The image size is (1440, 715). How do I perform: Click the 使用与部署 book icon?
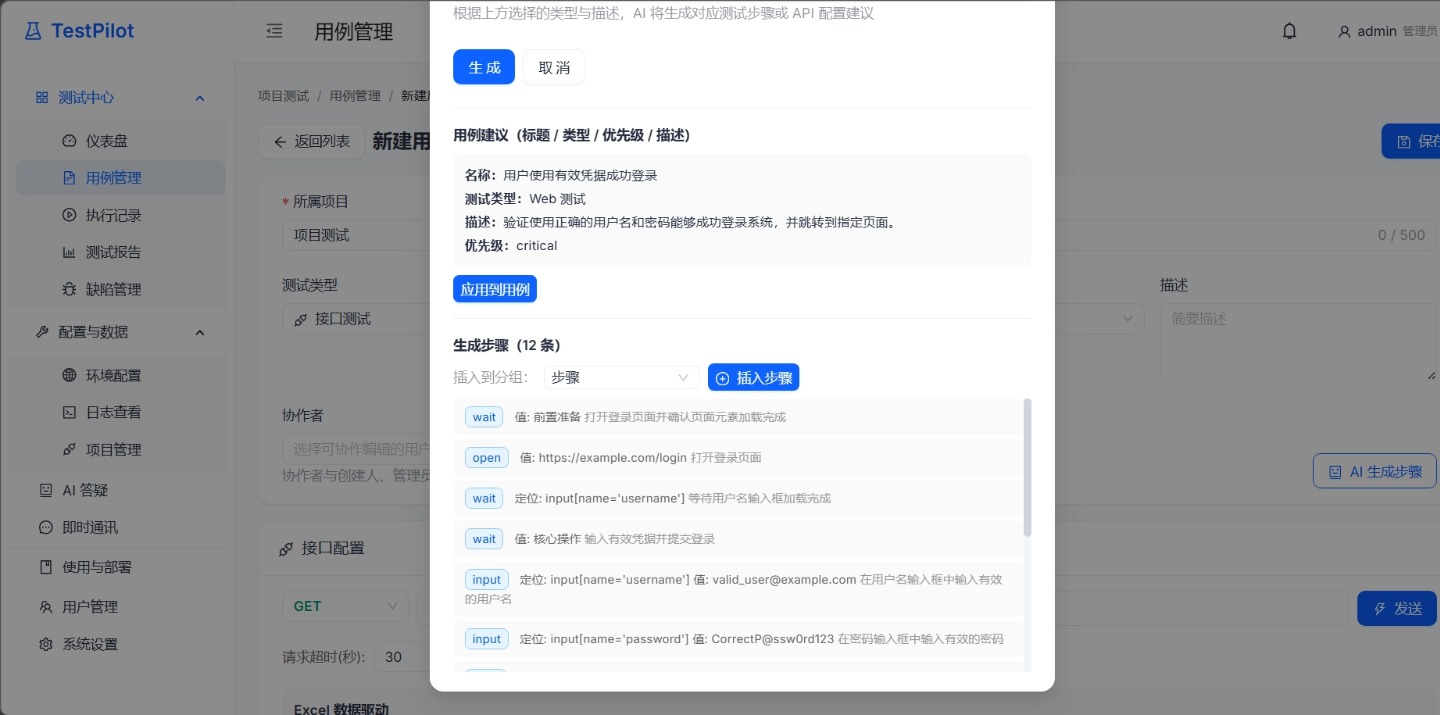pos(45,567)
